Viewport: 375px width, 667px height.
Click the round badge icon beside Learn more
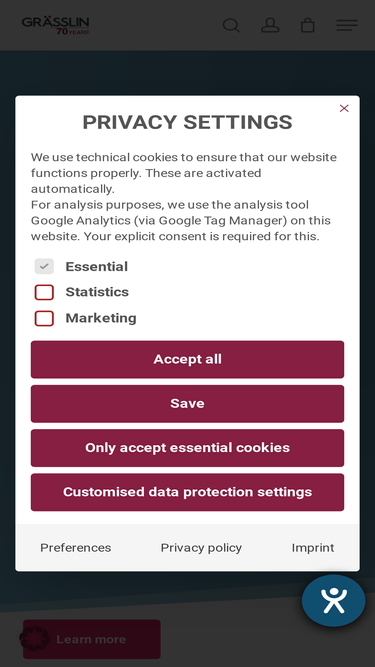pyautogui.click(x=34, y=638)
